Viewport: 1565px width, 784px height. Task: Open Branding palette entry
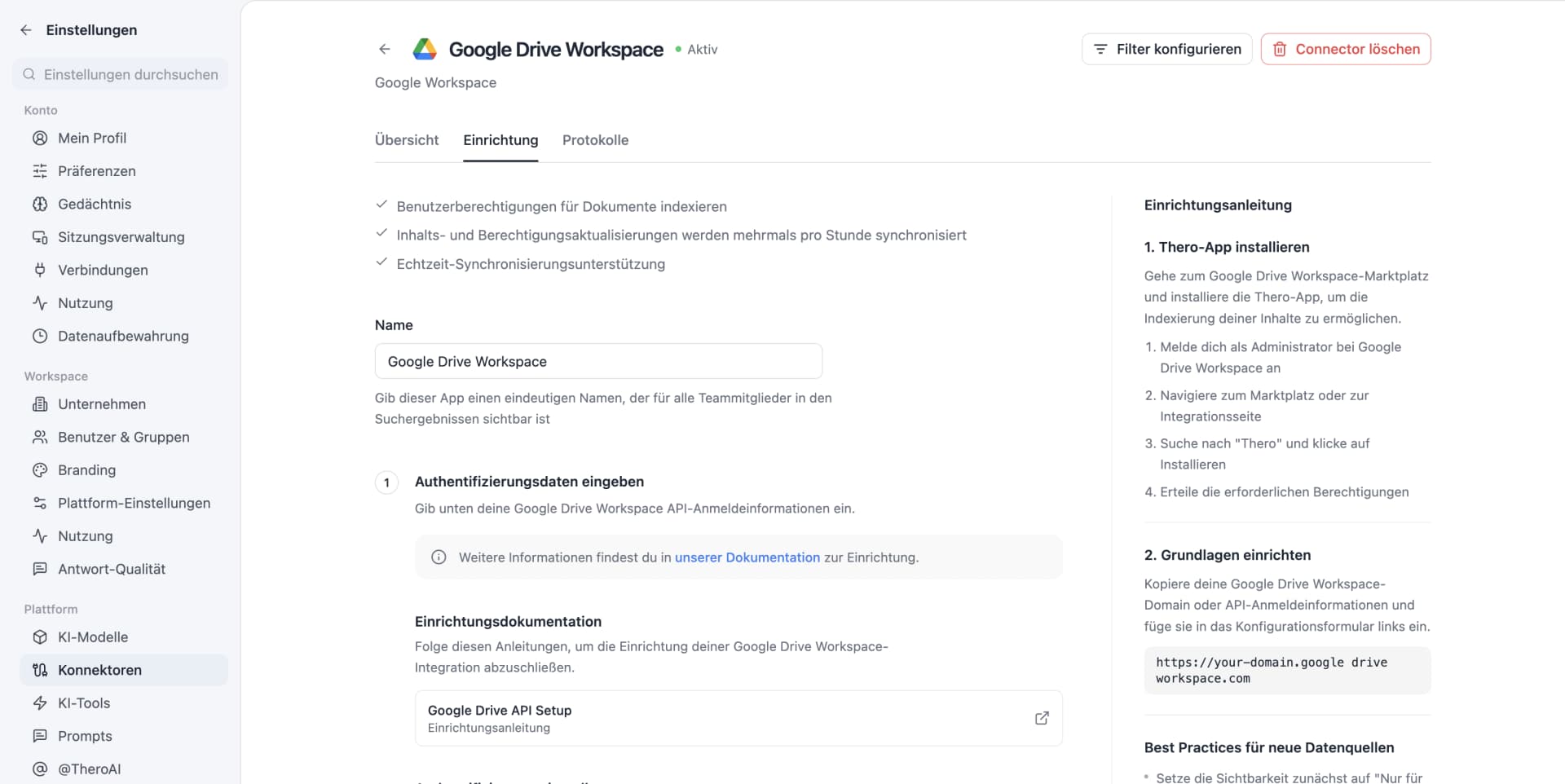[x=124, y=470]
